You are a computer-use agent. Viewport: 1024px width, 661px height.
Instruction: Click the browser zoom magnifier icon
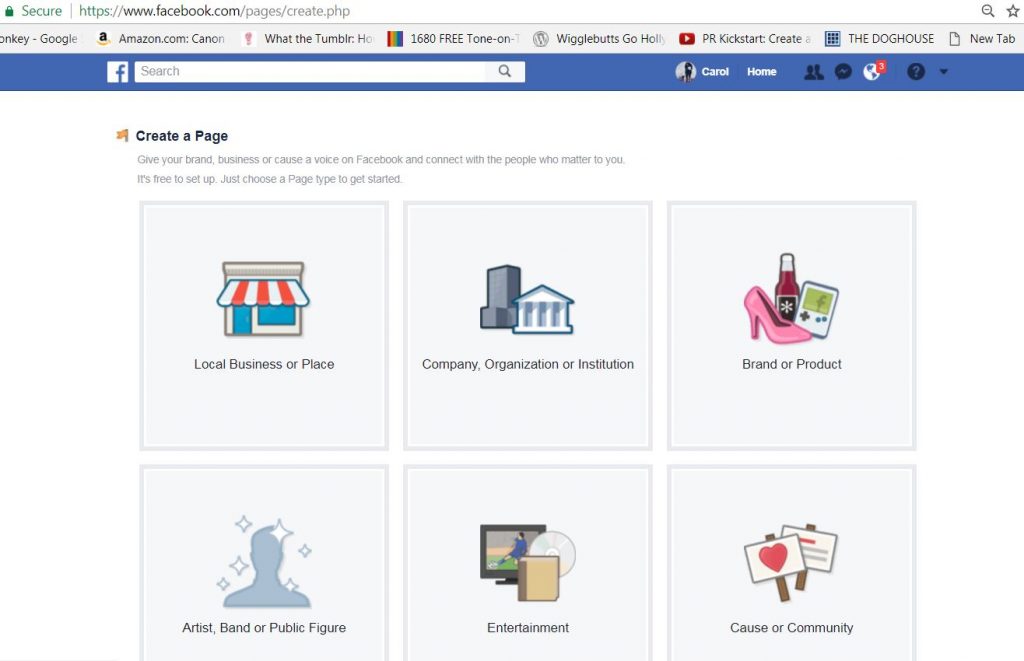coord(988,11)
